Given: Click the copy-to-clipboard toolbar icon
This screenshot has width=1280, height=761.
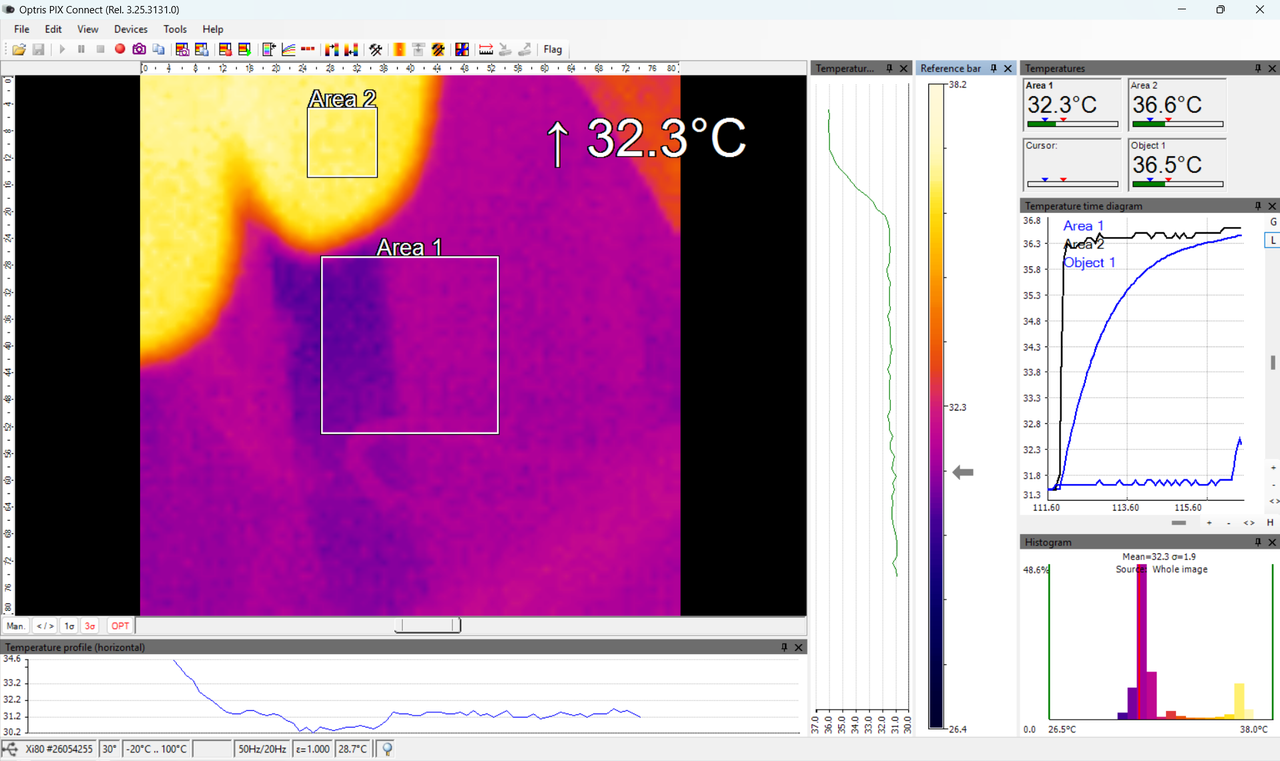Looking at the screenshot, I should coord(158,49).
